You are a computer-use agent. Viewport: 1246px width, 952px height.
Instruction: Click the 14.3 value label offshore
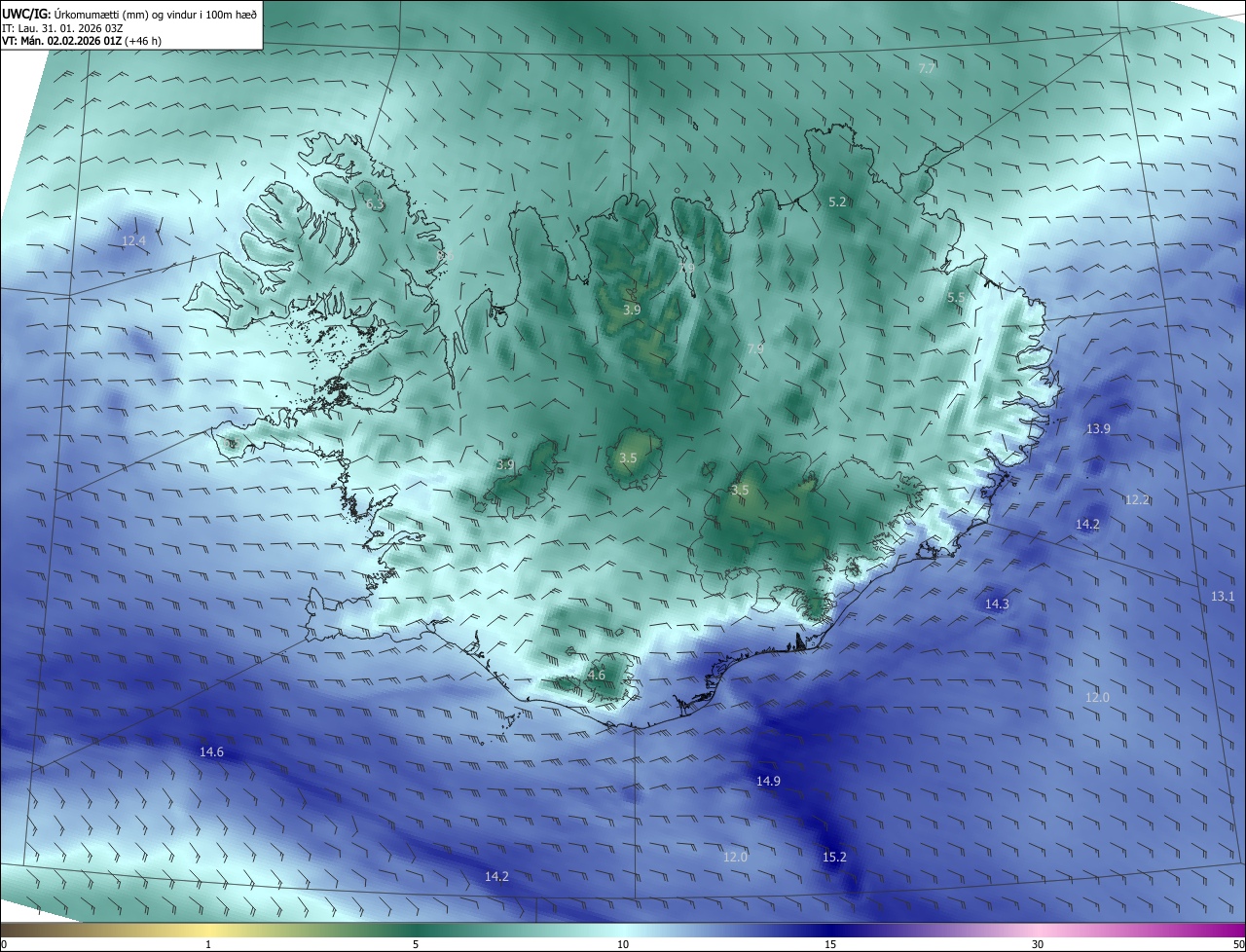point(997,604)
